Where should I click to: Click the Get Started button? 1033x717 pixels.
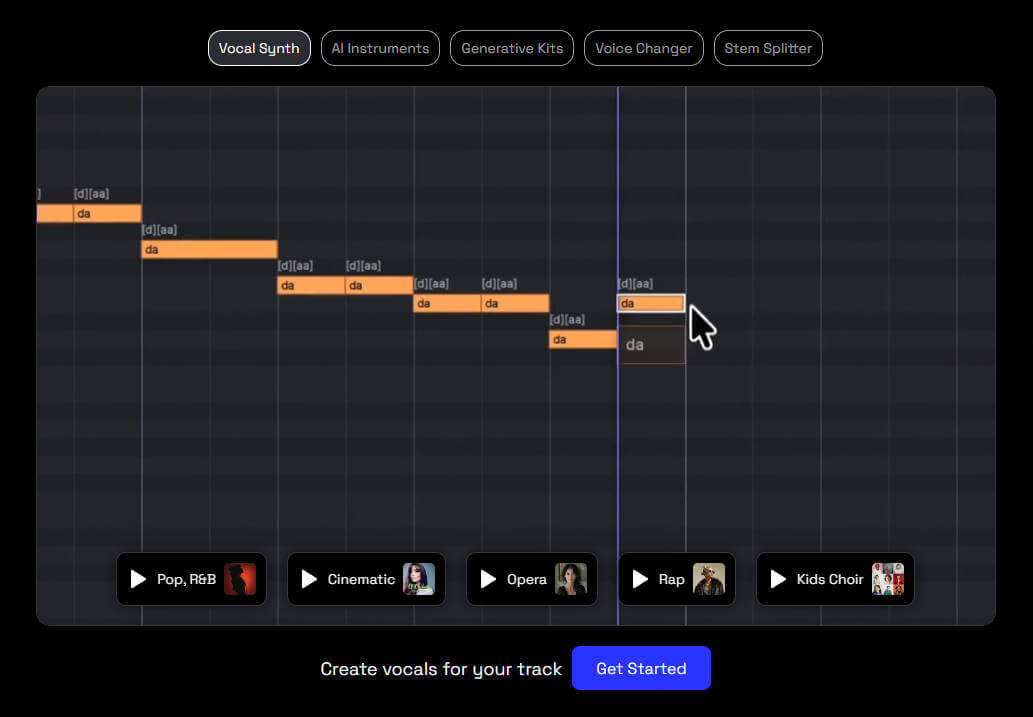(641, 668)
